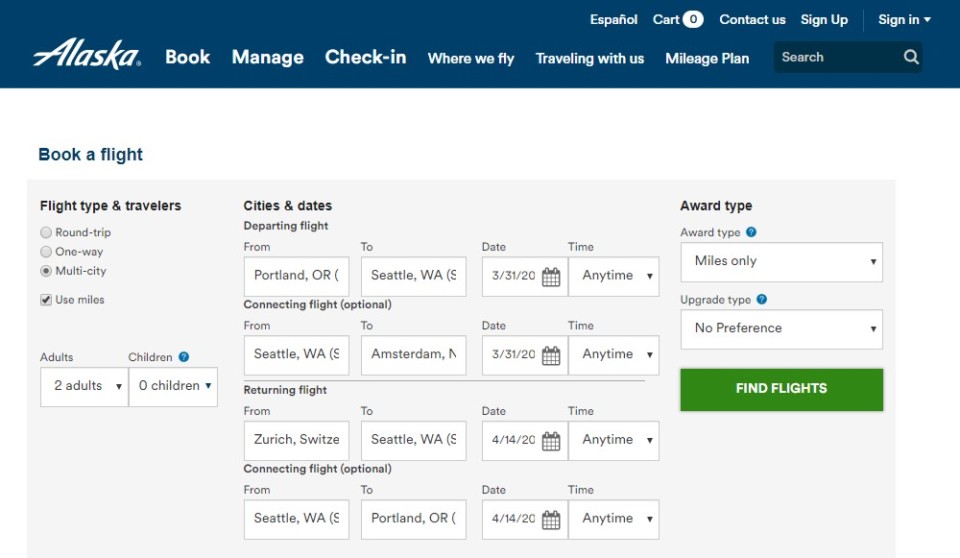The width and height of the screenshot is (960, 558).
Task: Click the Alaska Airlines logo
Action: (87, 55)
